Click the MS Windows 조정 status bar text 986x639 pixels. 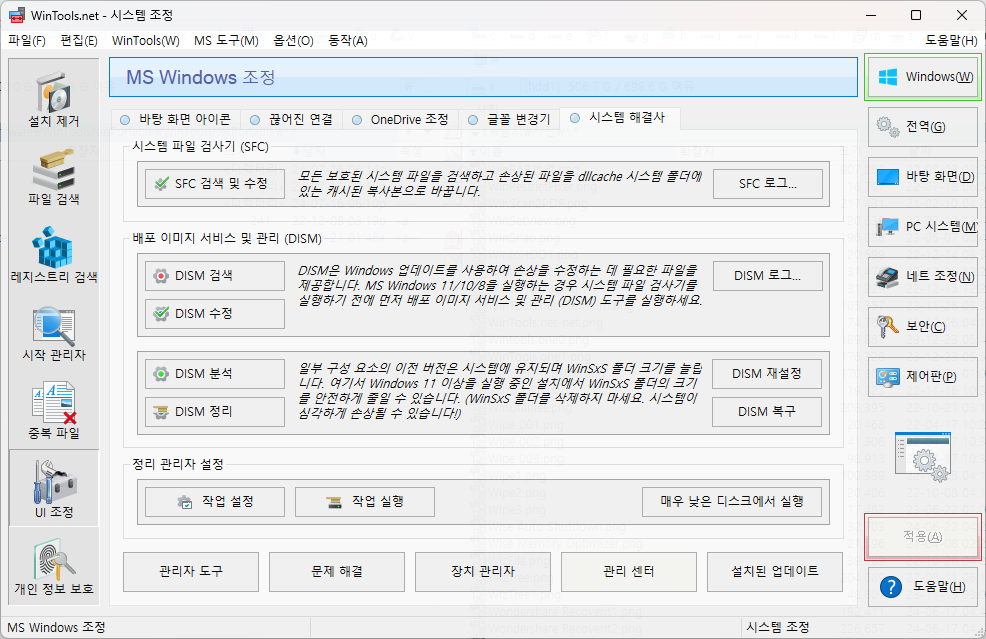(57, 628)
